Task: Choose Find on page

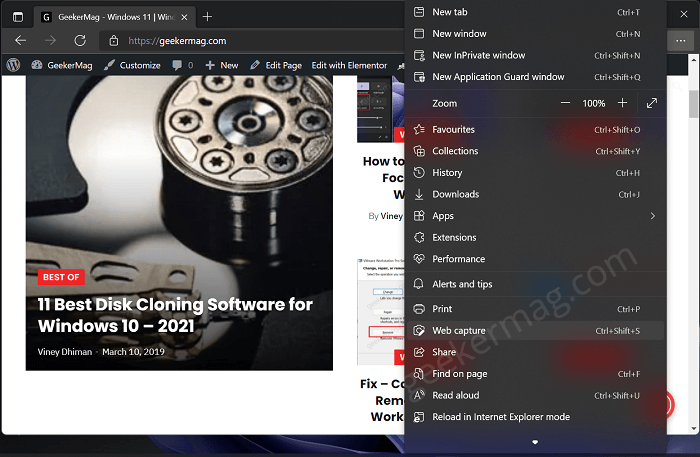Action: [535, 374]
